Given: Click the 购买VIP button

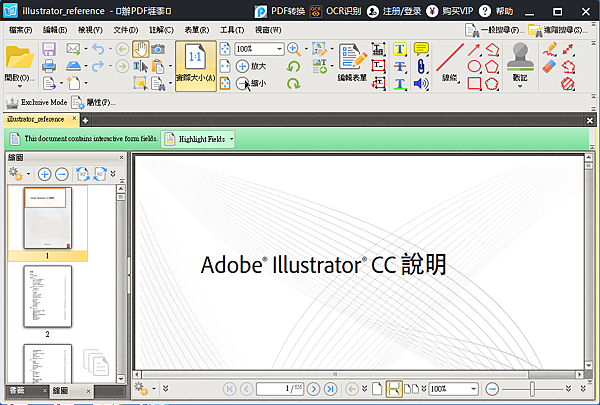Looking at the screenshot, I should (x=450, y=11).
